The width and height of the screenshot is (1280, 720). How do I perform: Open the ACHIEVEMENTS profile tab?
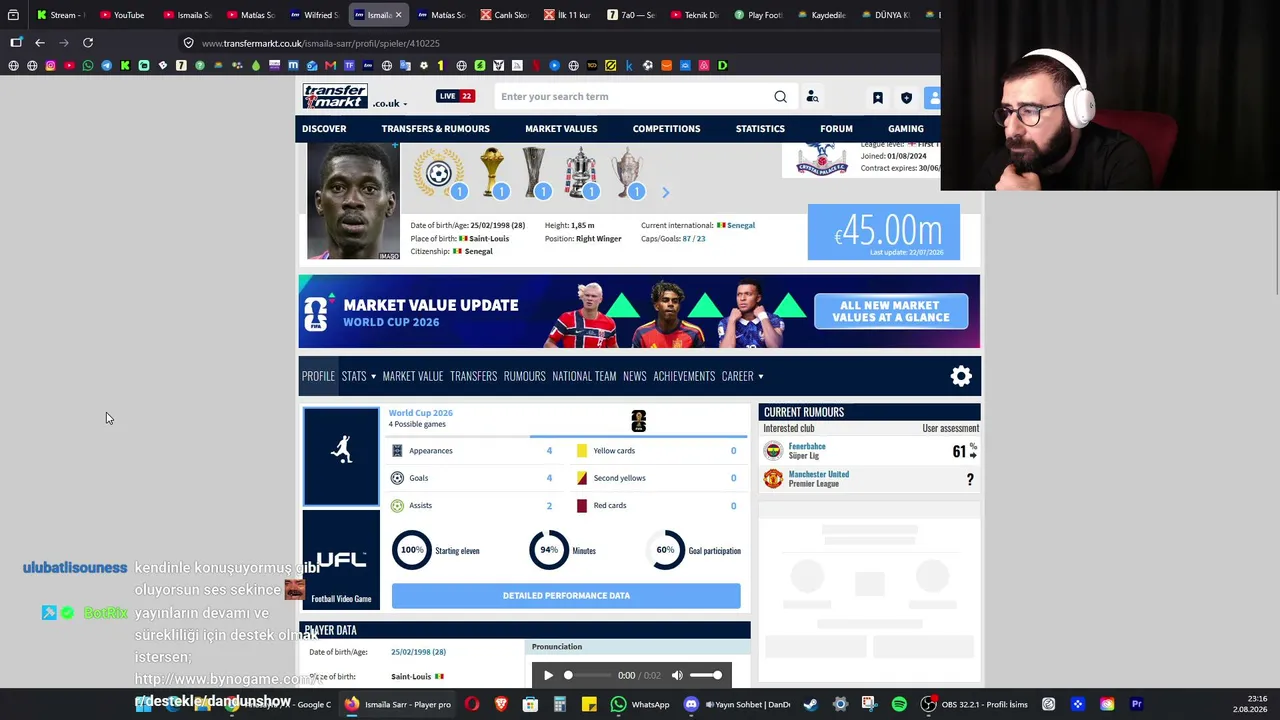click(x=684, y=376)
